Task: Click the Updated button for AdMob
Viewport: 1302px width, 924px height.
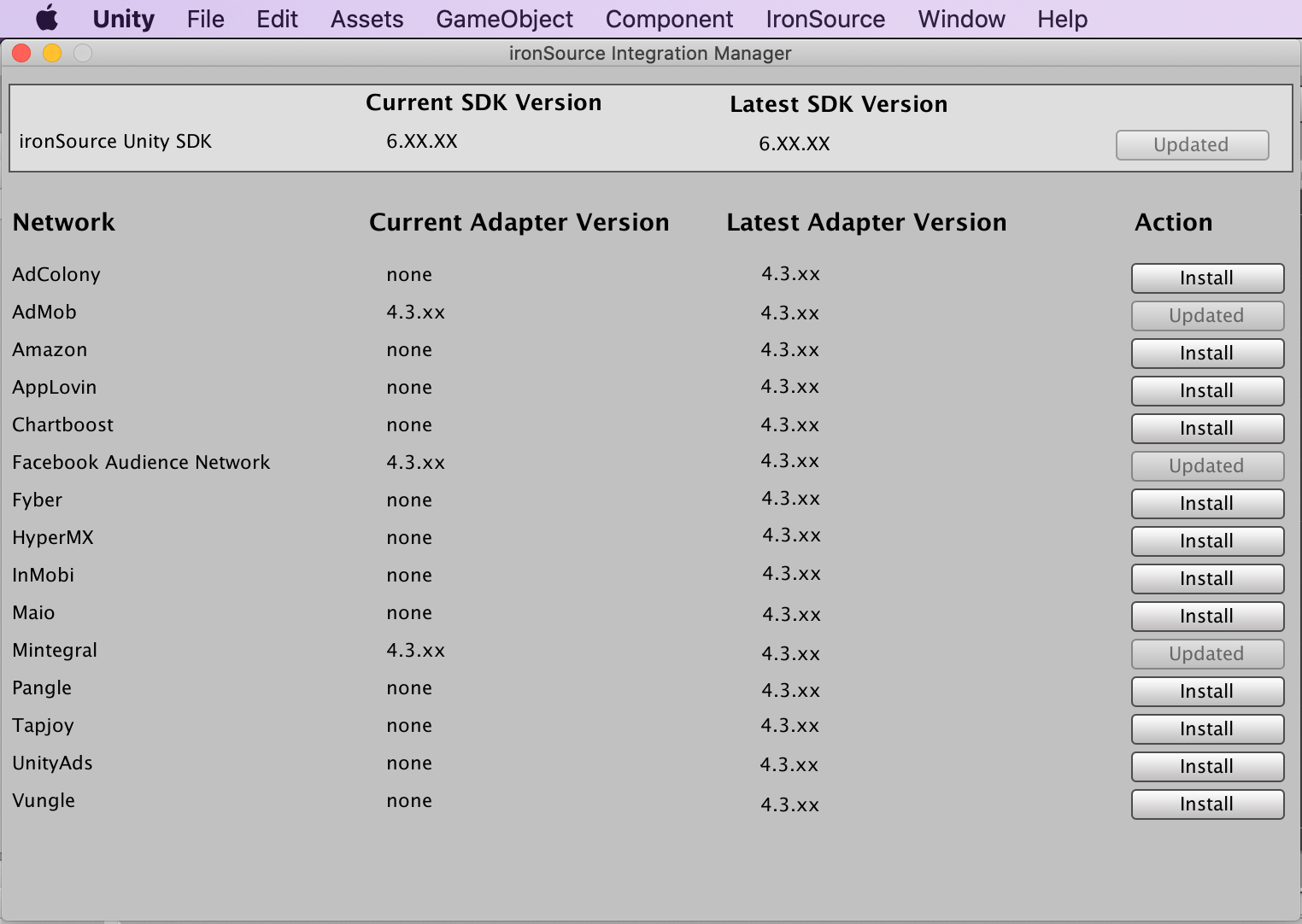Action: (1207, 316)
